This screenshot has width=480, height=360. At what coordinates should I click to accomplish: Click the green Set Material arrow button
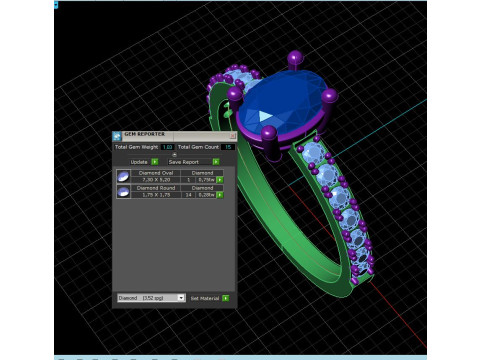click(x=226, y=298)
